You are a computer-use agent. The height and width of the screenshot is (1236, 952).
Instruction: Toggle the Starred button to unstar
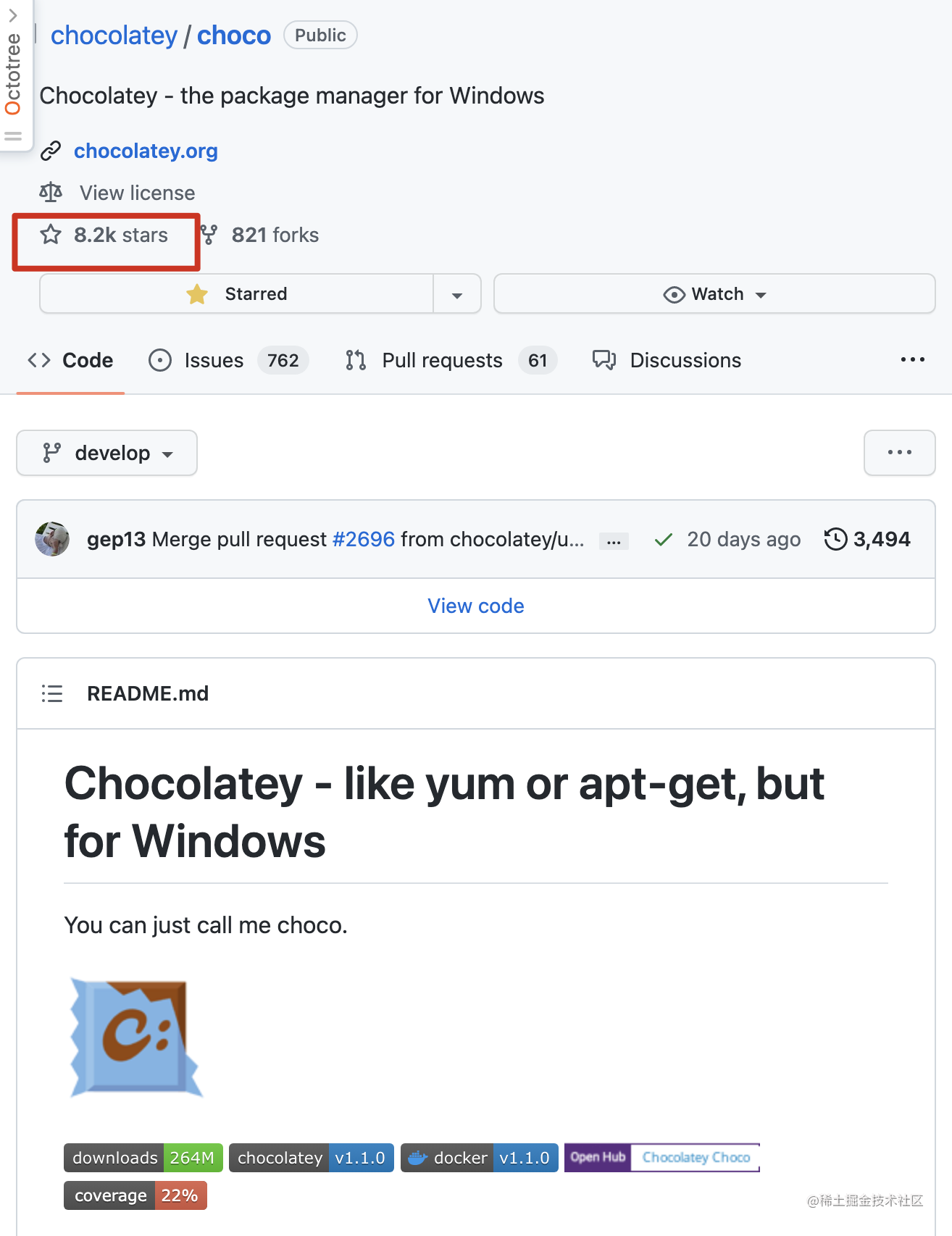point(237,293)
